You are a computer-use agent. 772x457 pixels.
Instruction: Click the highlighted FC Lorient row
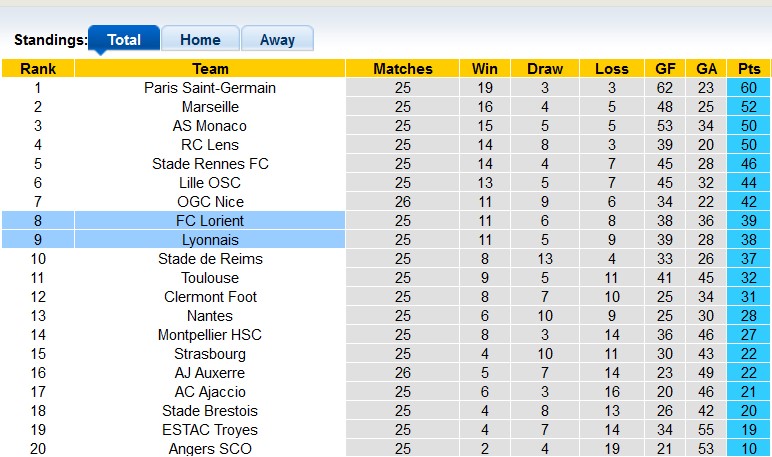click(x=210, y=221)
